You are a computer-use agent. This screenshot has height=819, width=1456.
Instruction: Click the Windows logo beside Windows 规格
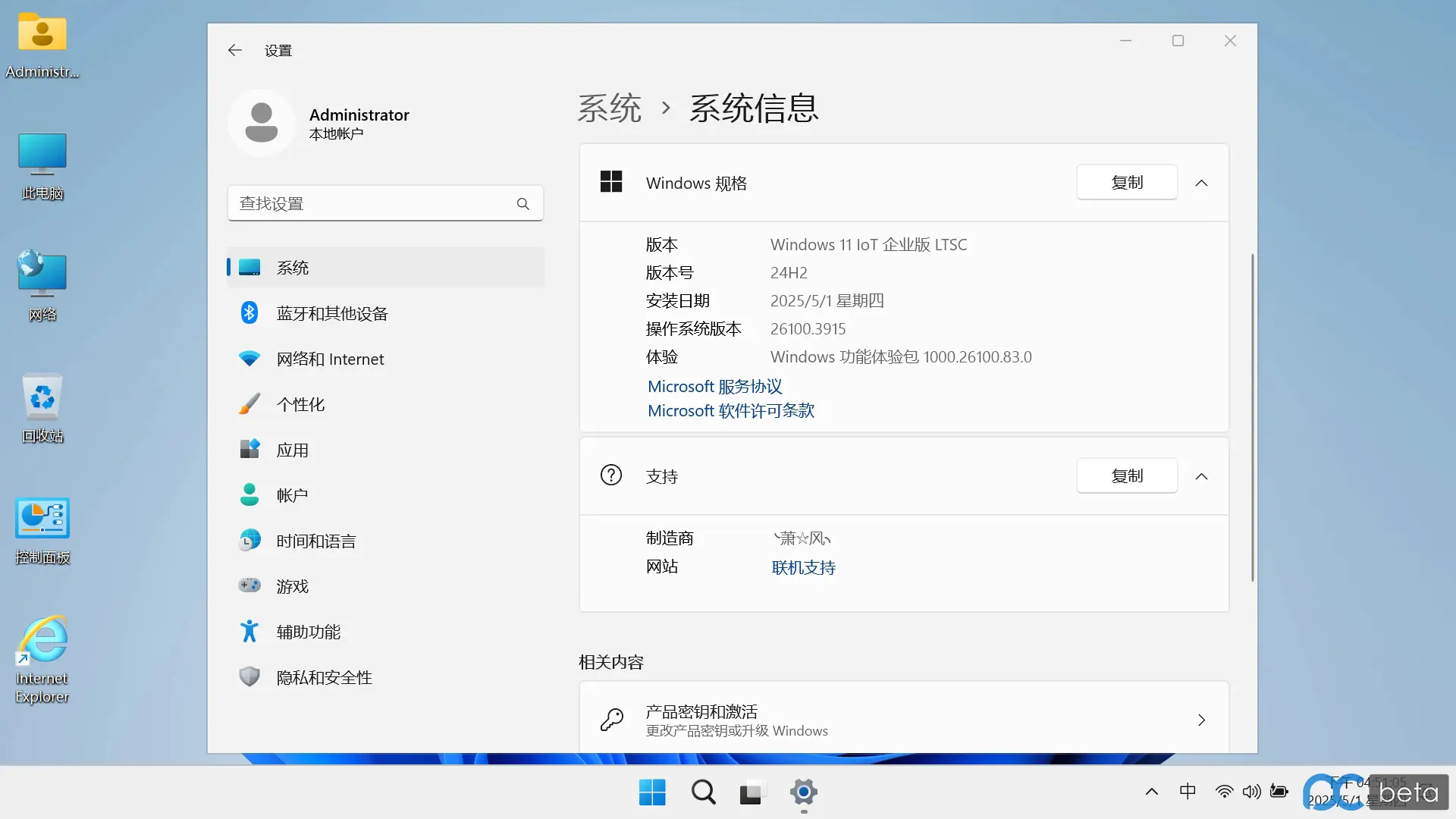click(x=611, y=182)
